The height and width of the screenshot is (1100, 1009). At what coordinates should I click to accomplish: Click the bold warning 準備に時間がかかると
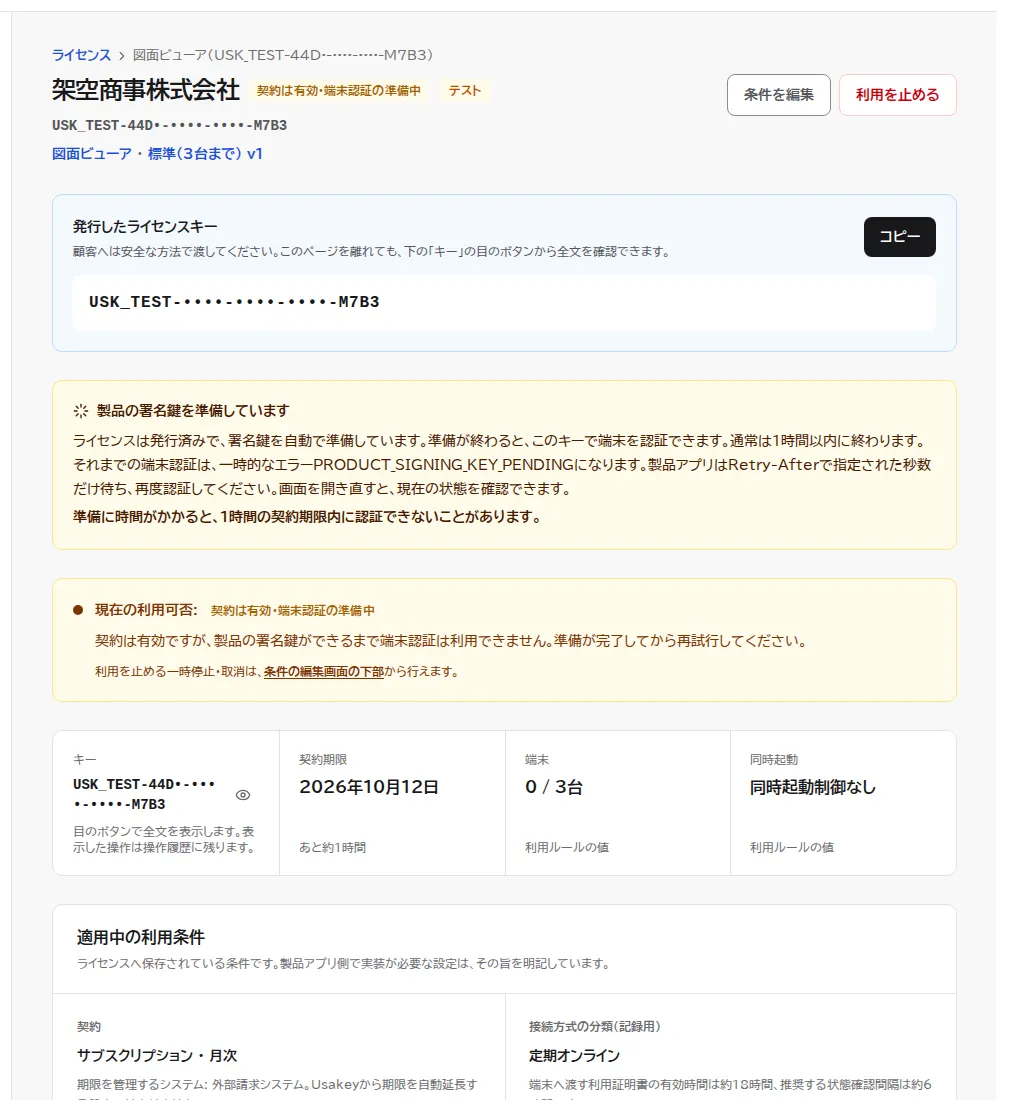(307, 517)
